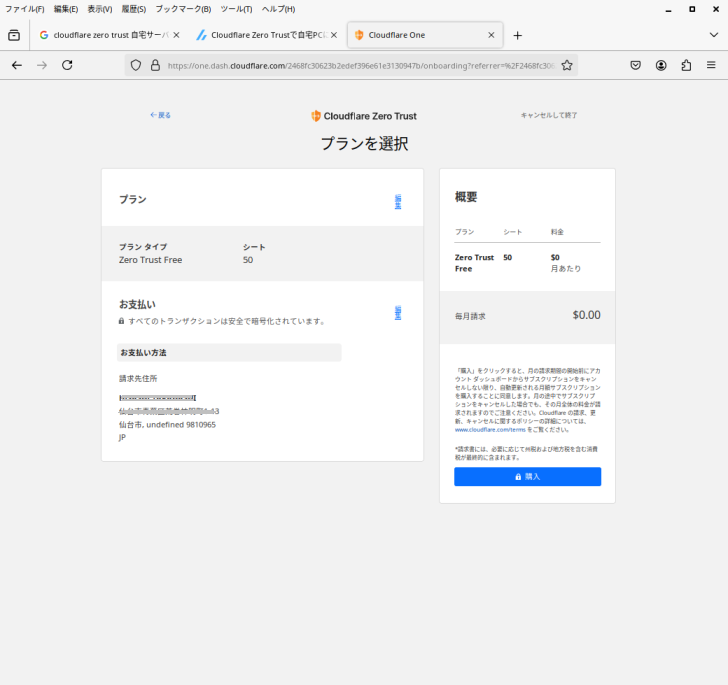The height and width of the screenshot is (685, 728).
Task: Open Firefox hamburger application menu
Action: (711, 65)
